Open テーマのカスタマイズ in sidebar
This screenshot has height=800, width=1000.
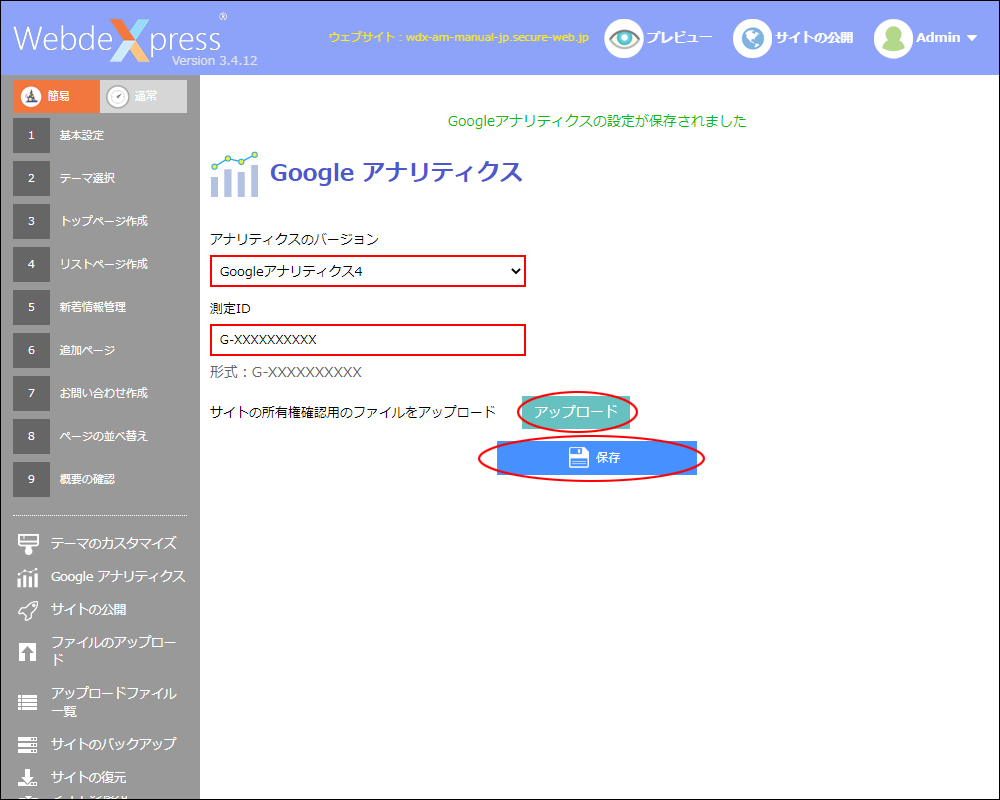coord(114,544)
